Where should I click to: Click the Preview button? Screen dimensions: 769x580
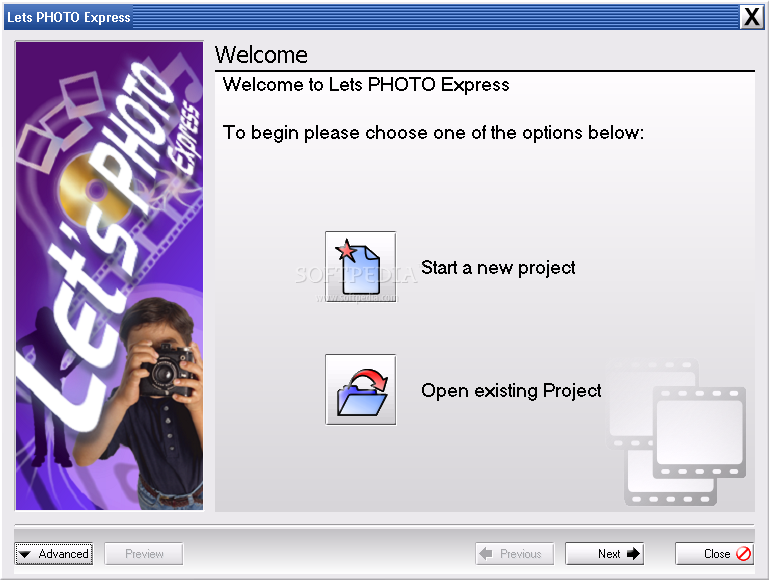[x=144, y=554]
